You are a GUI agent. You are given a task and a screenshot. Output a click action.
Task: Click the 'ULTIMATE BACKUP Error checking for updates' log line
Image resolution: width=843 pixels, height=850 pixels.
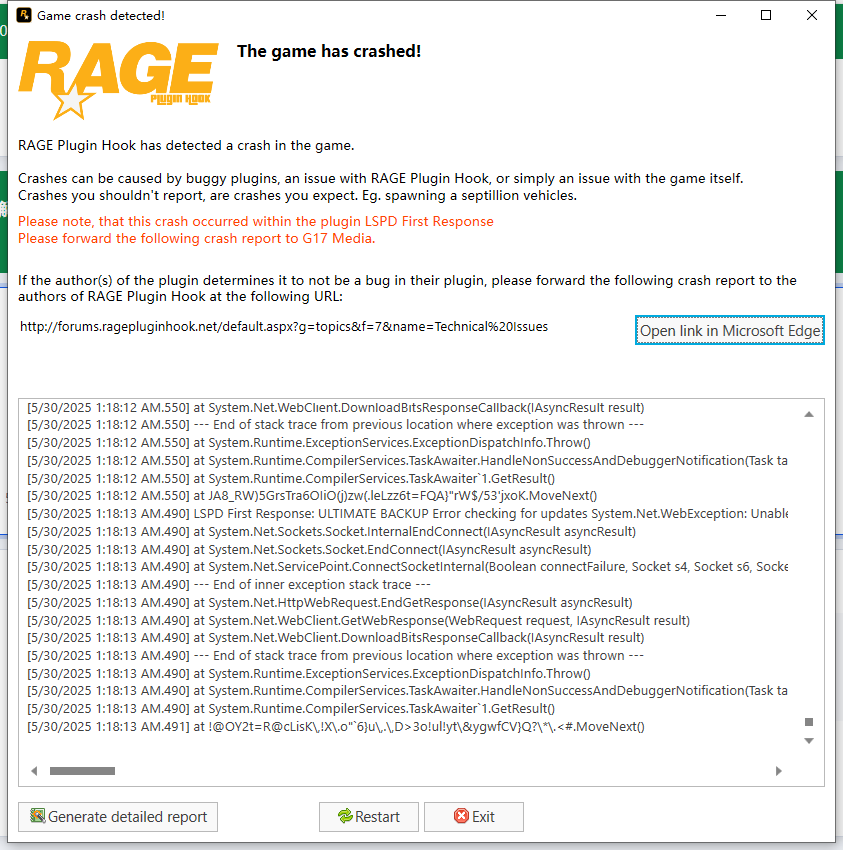[407, 513]
